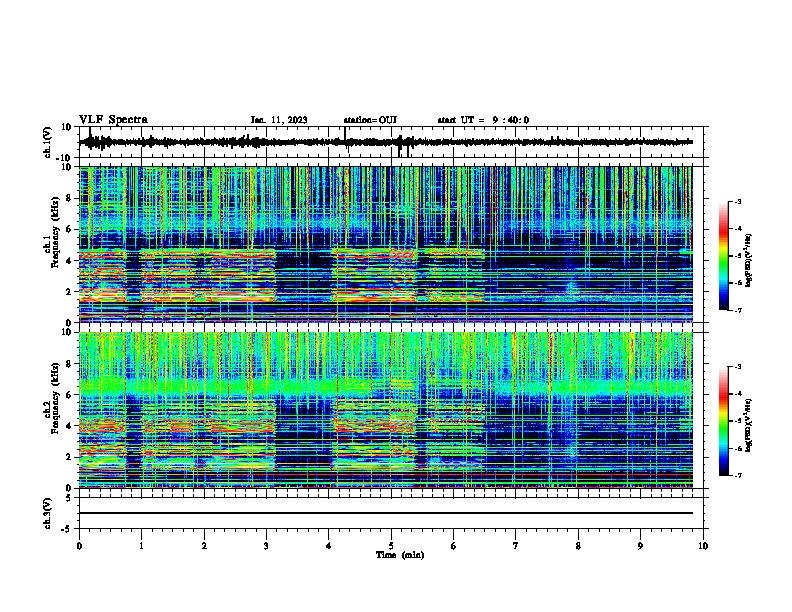Screen dimensions: 792x612
Task: Click the "-3" label on the ch.1 colorbar
Action: (x=737, y=201)
